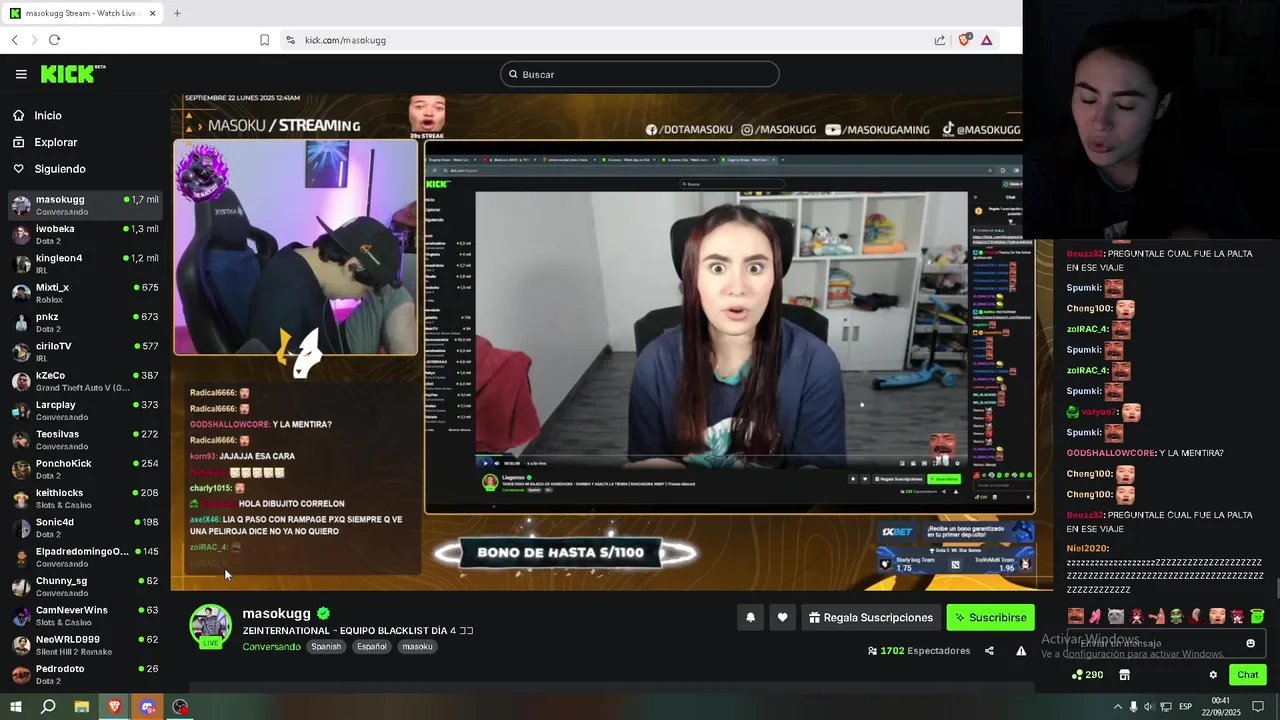This screenshot has height=720, width=1280.
Task: Click Regala Suscripciones button
Action: [871, 618]
